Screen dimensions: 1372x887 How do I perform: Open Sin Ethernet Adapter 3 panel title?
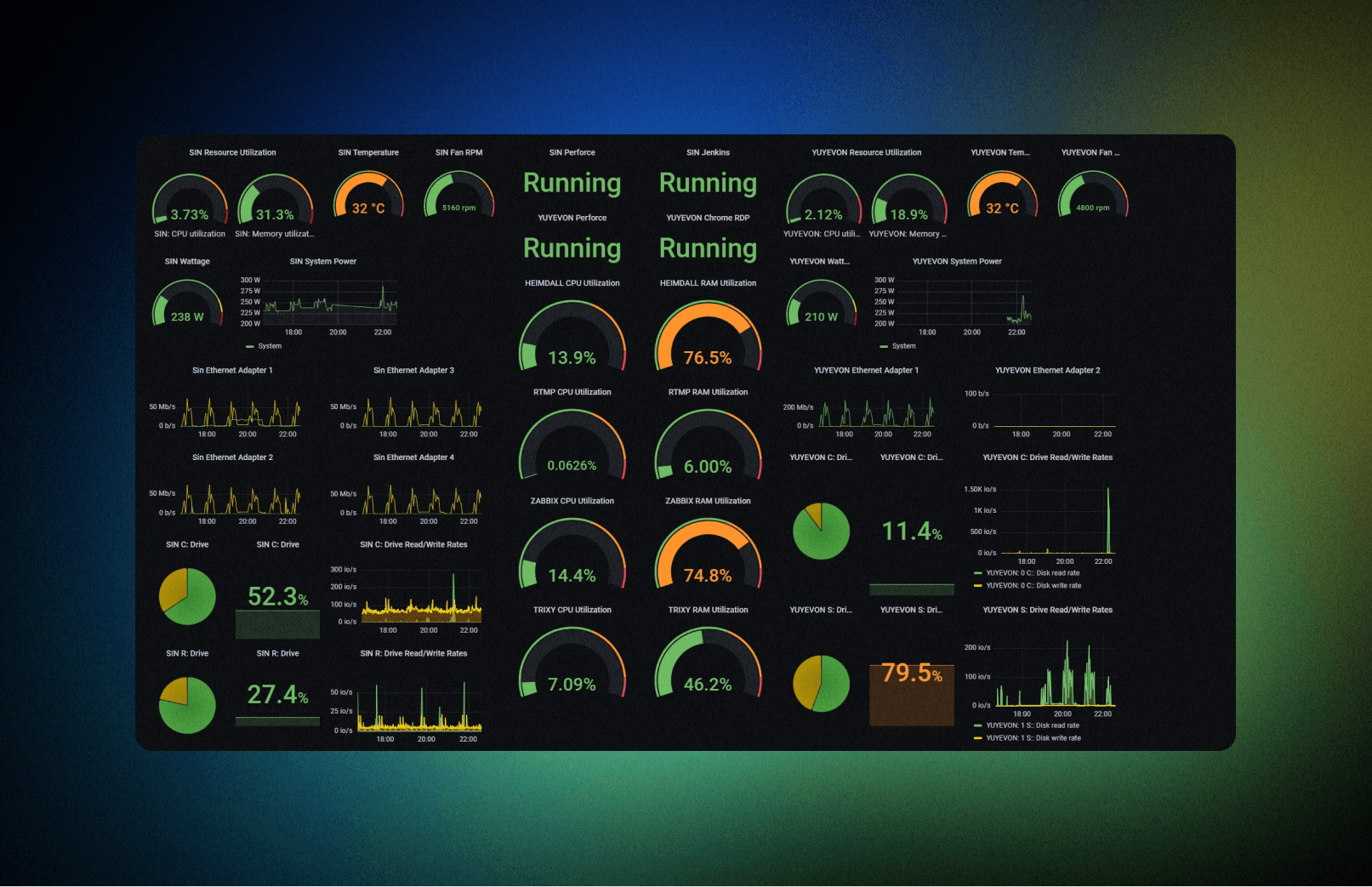413,371
